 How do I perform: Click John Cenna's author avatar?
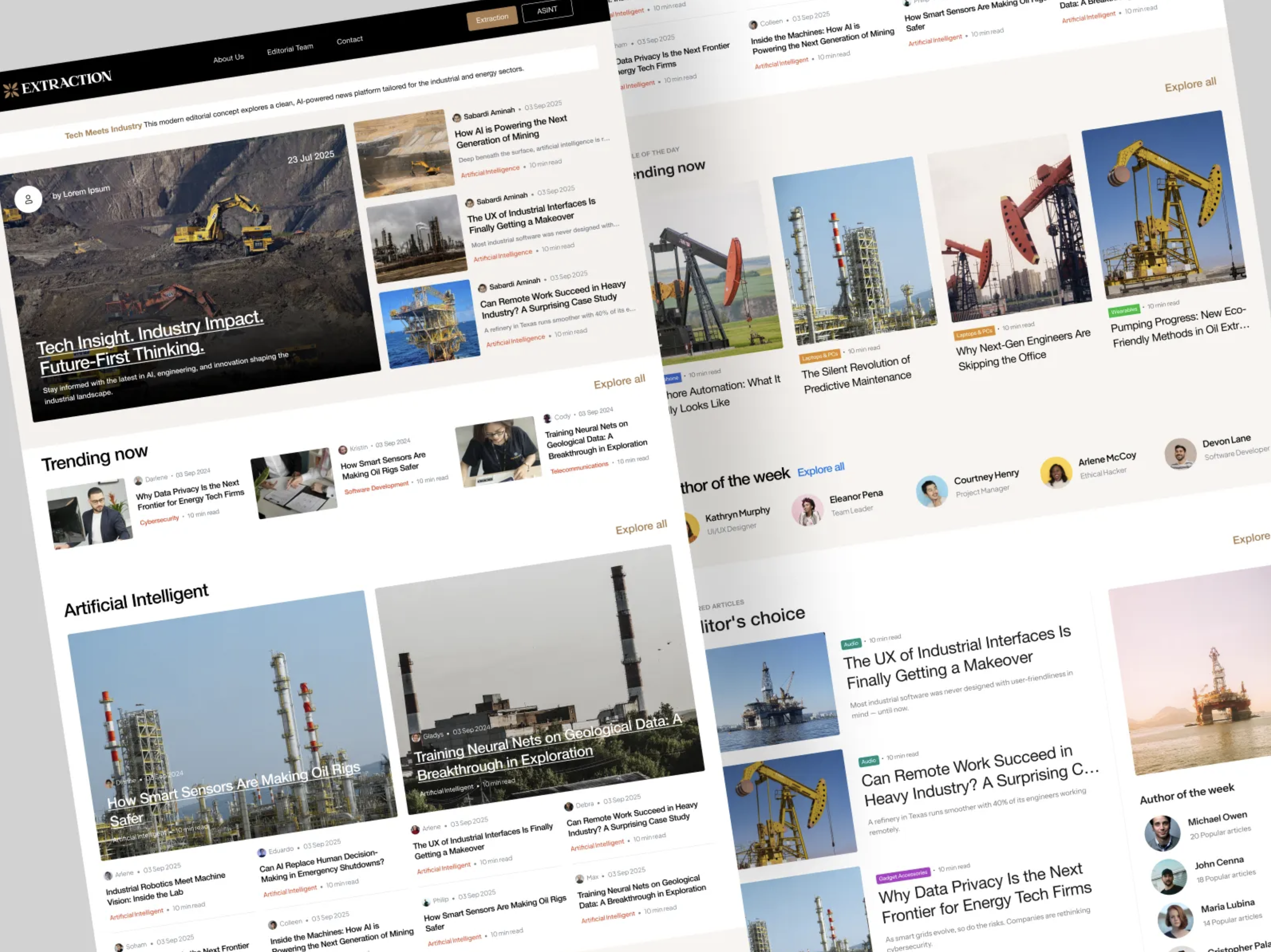(1169, 876)
